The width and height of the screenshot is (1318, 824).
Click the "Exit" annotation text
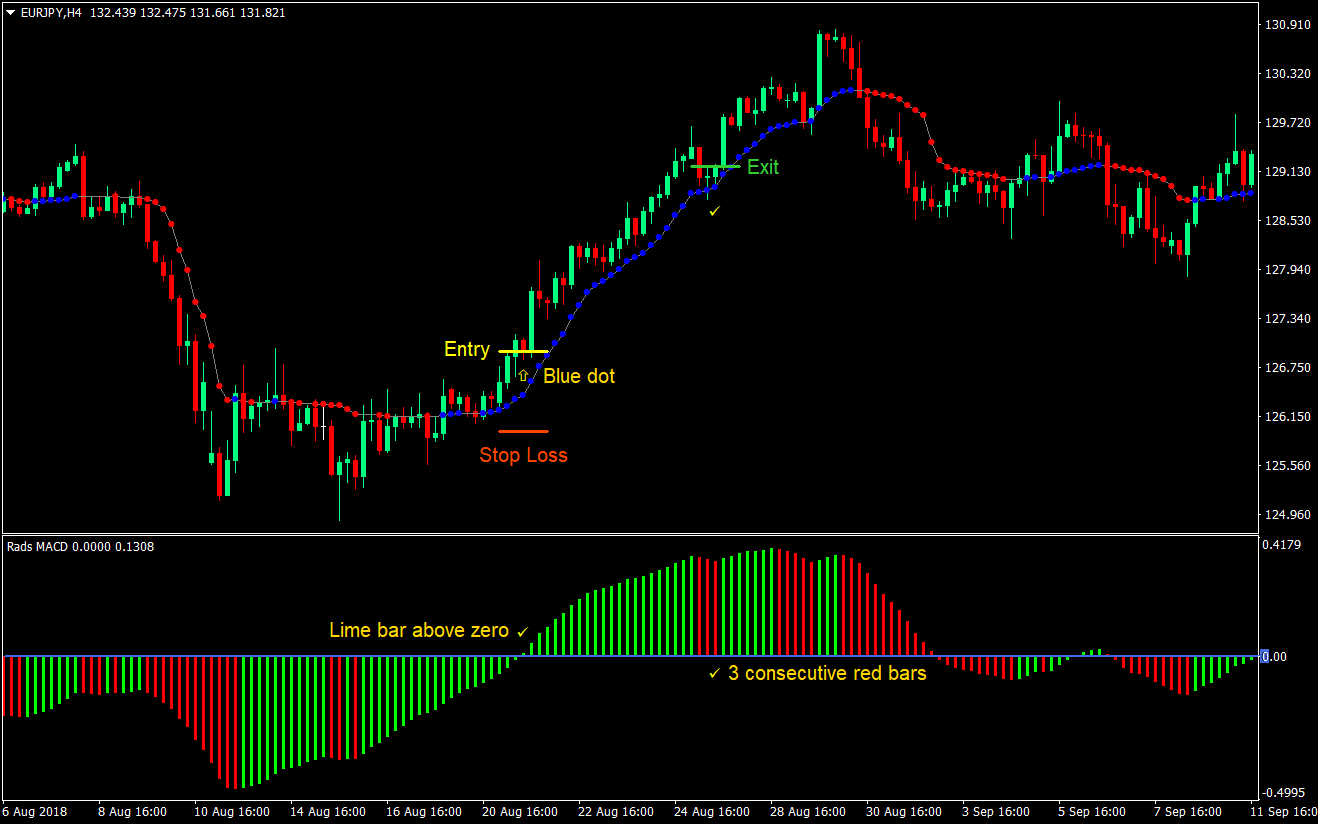(761, 168)
